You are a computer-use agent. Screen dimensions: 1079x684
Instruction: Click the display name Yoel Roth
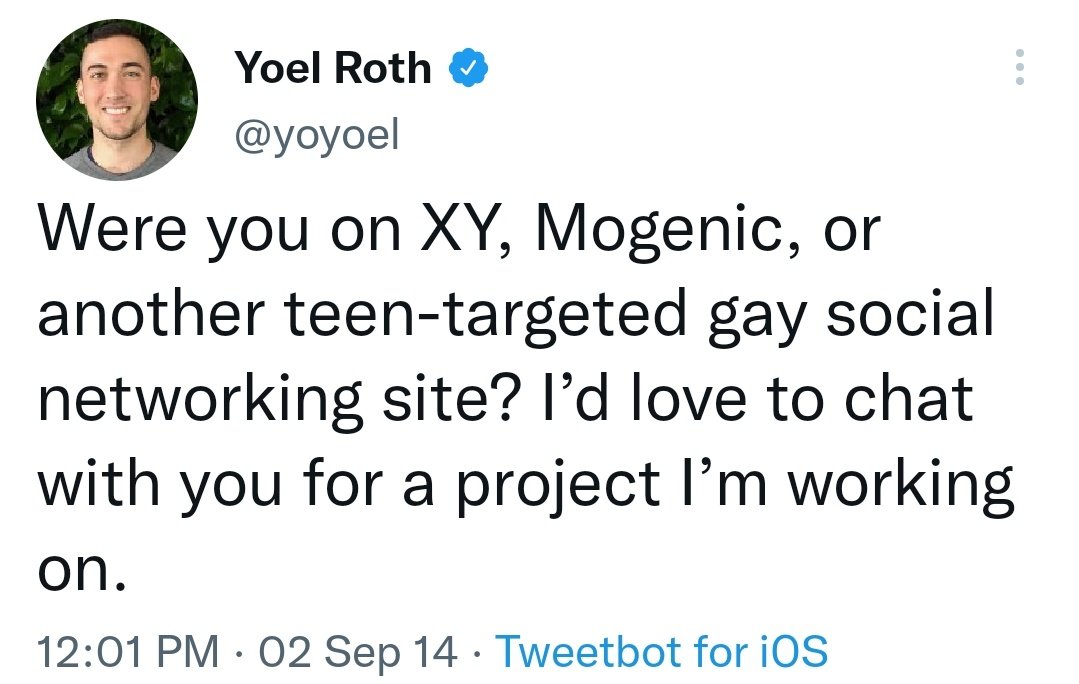pyautogui.click(x=333, y=68)
